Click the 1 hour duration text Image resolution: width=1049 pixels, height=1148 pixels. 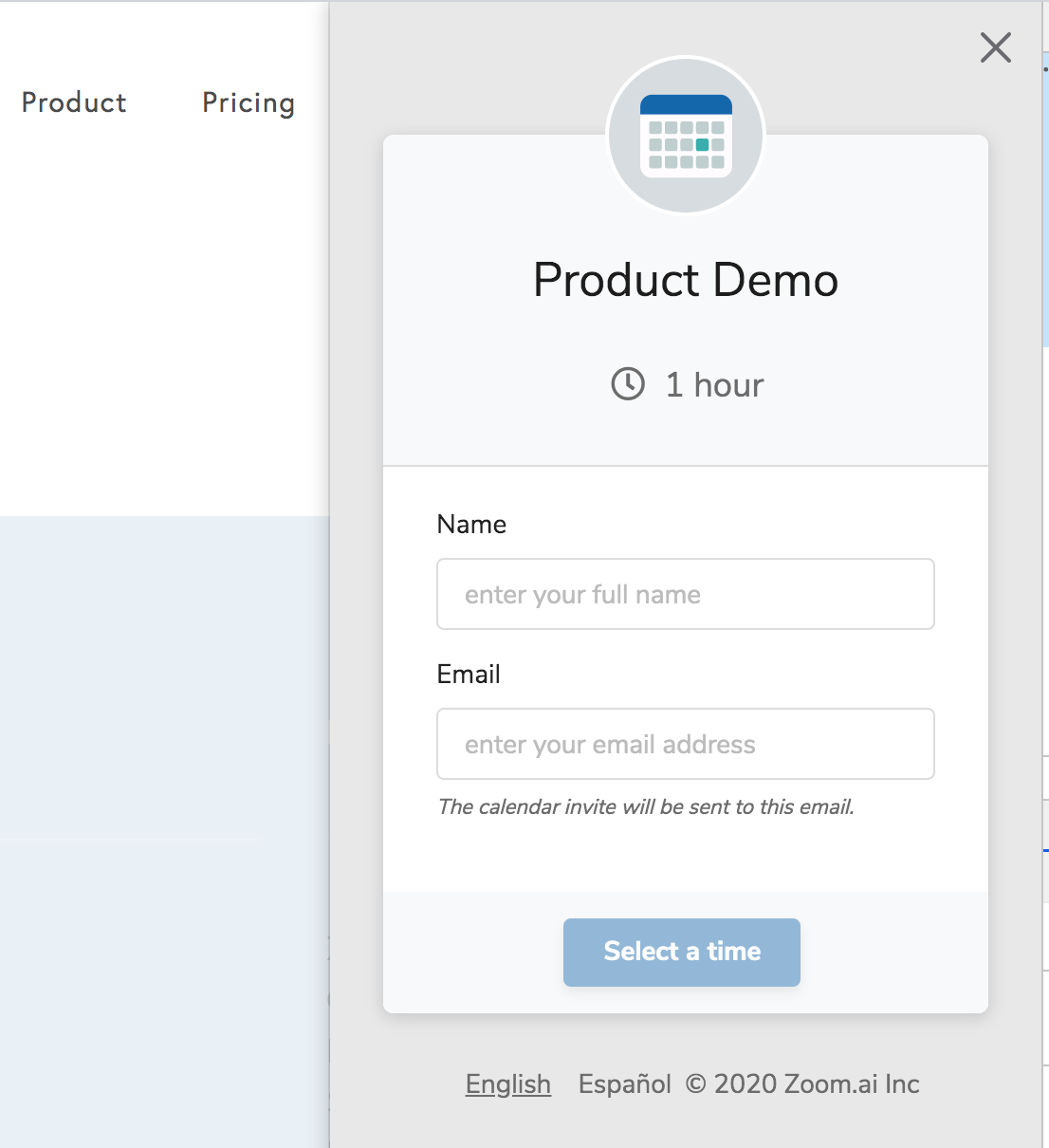(714, 384)
